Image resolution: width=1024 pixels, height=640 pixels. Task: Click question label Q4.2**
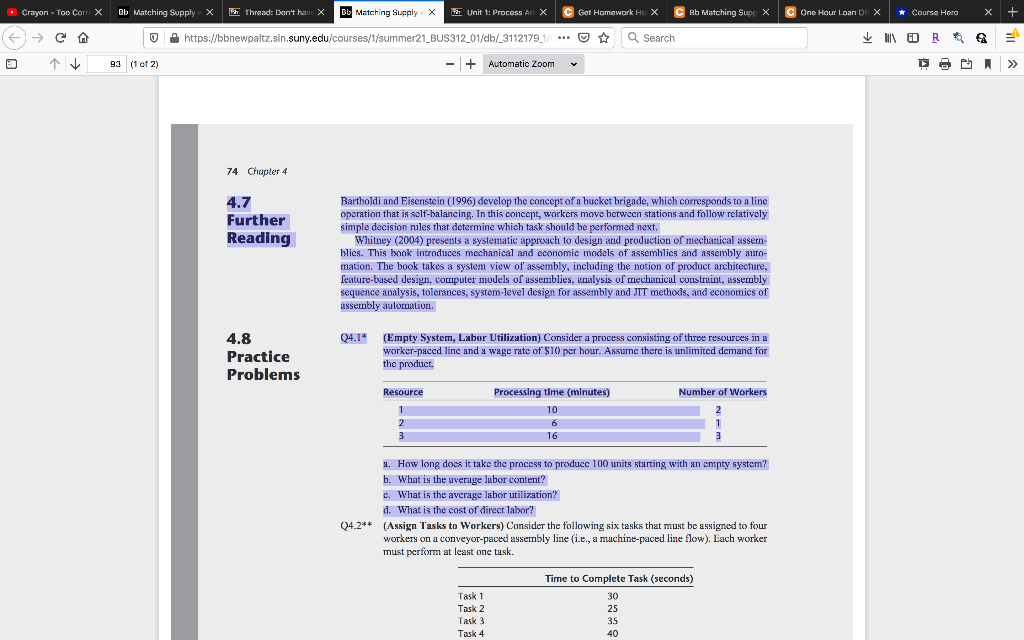(x=356, y=526)
